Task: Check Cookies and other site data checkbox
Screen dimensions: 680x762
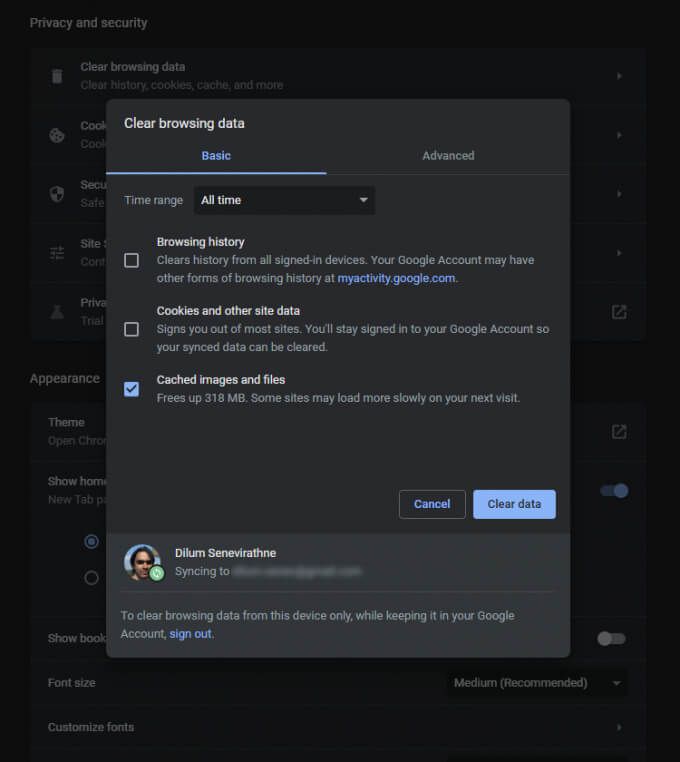Action: (x=131, y=329)
